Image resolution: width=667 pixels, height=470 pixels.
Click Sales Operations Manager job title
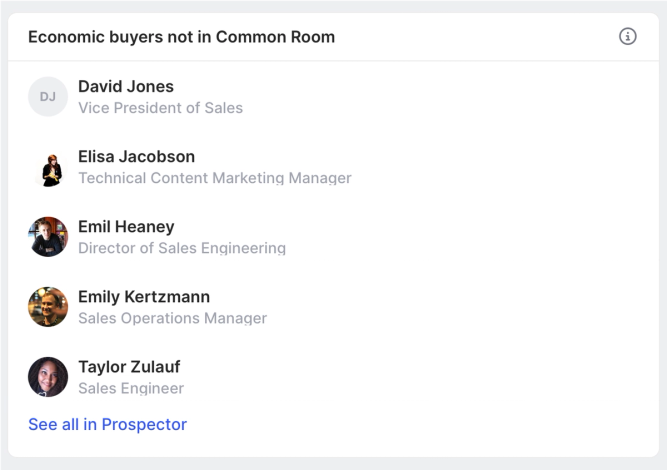click(x=172, y=318)
